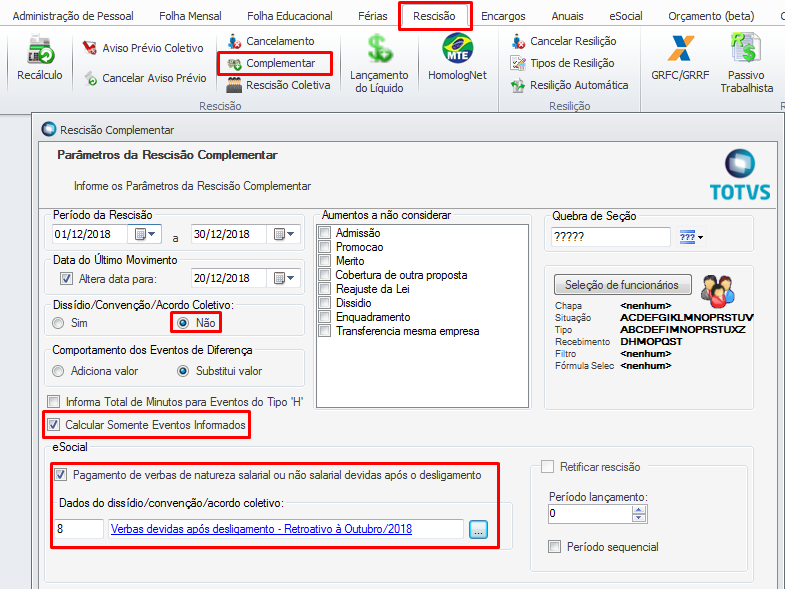Viewport: 785px width, 589px height.
Task: Check Admissão in Aumentos list
Action: pos(325,233)
